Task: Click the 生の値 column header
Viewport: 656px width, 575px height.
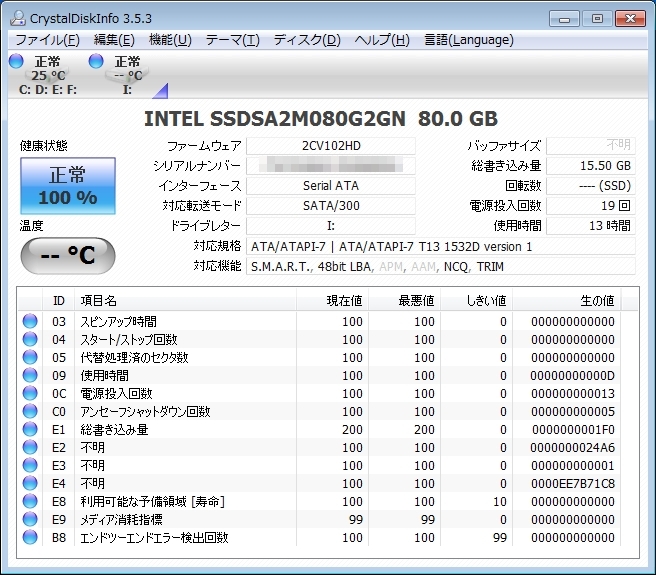Action: [597, 300]
